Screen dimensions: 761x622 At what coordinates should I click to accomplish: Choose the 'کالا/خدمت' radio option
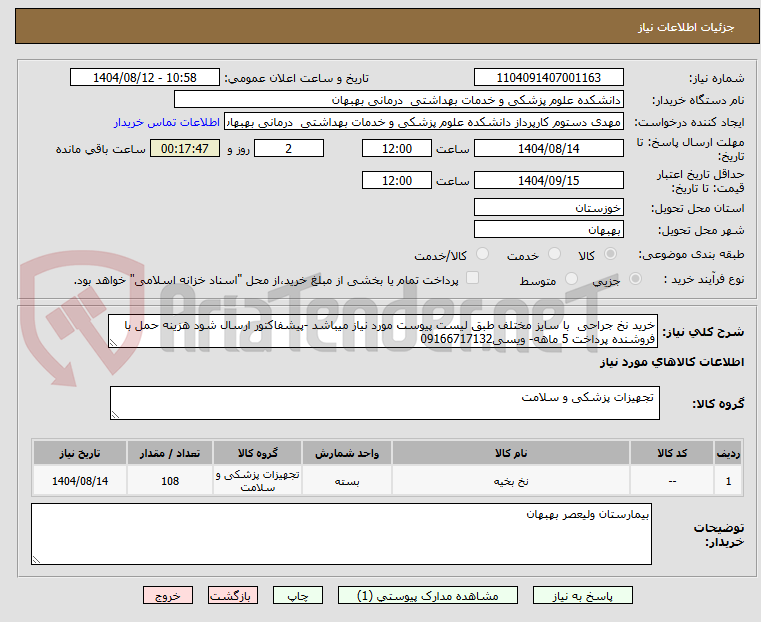point(482,255)
